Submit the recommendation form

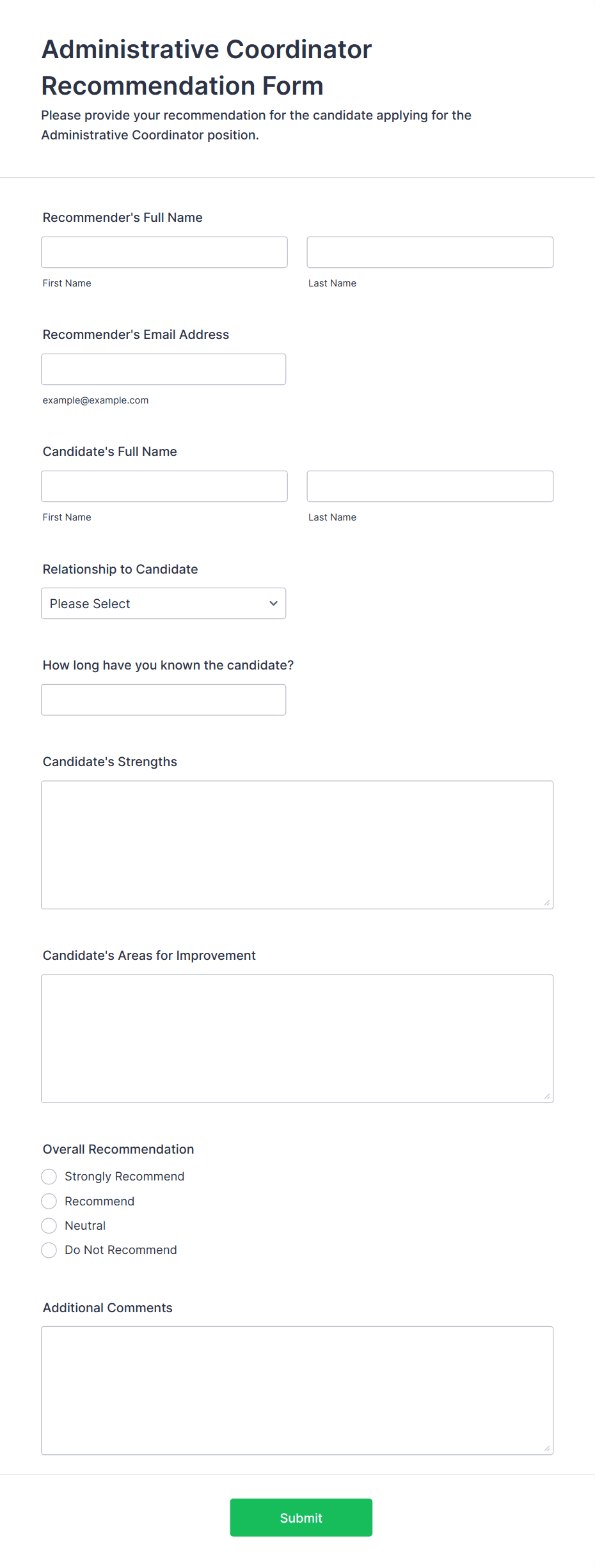(301, 1517)
